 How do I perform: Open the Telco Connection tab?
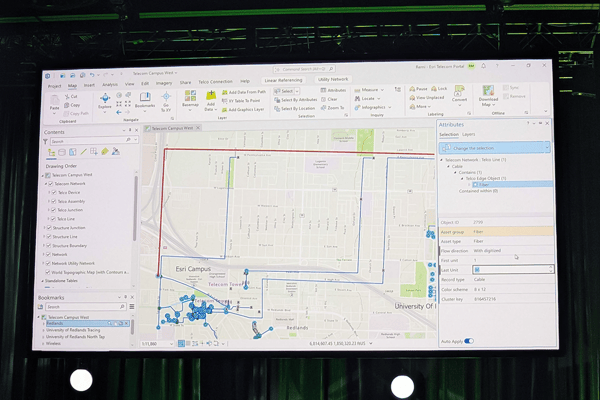tap(215, 82)
